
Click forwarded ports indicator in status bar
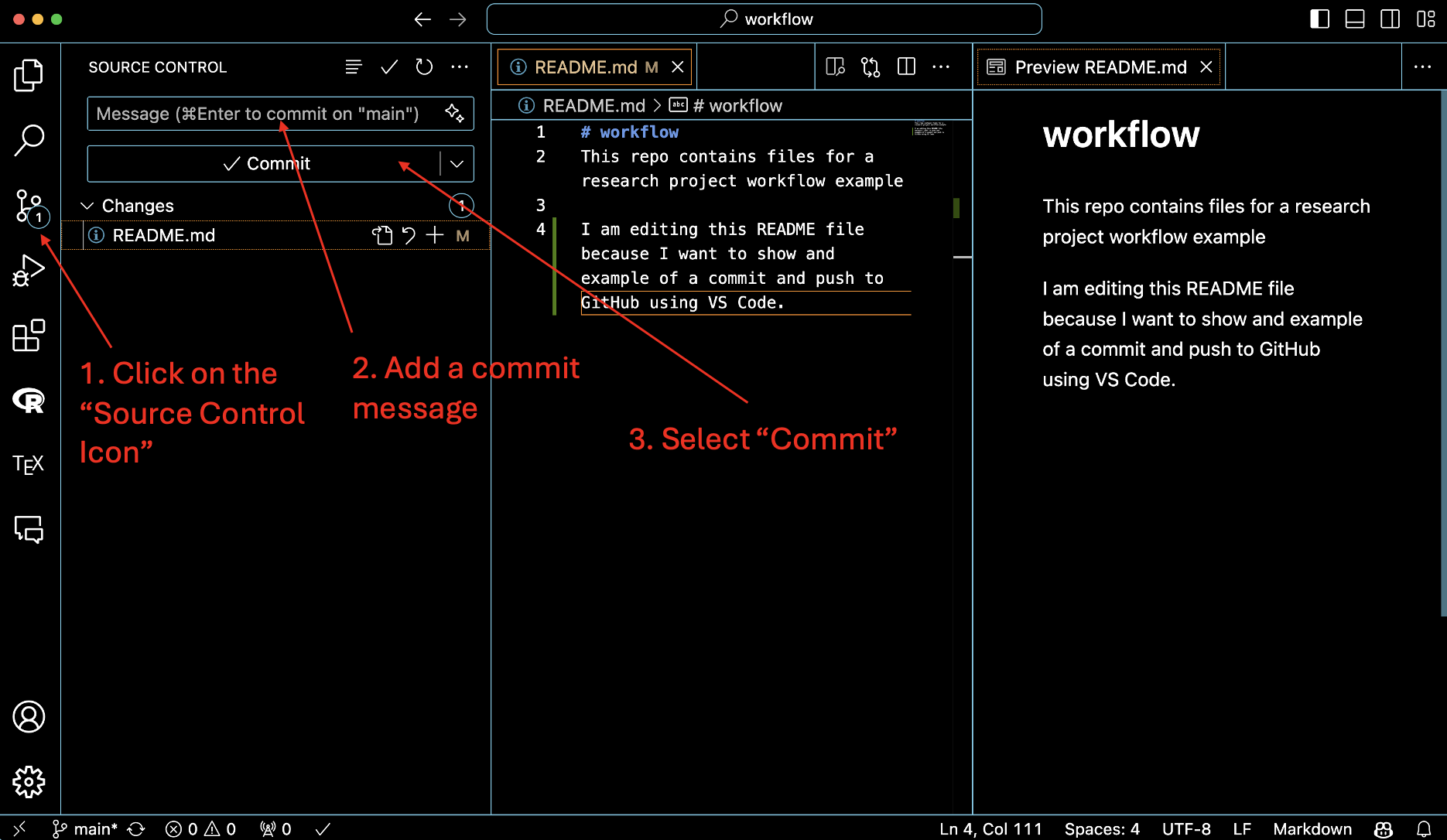[x=276, y=829]
